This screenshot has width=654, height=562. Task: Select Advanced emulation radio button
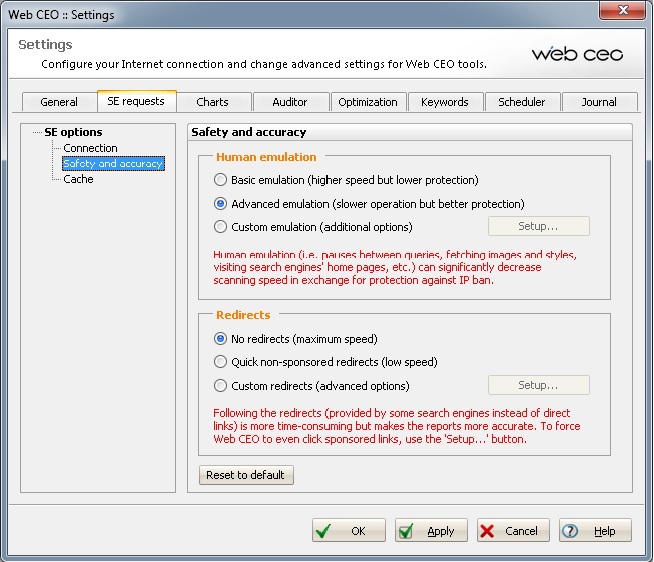pyautogui.click(x=220, y=204)
